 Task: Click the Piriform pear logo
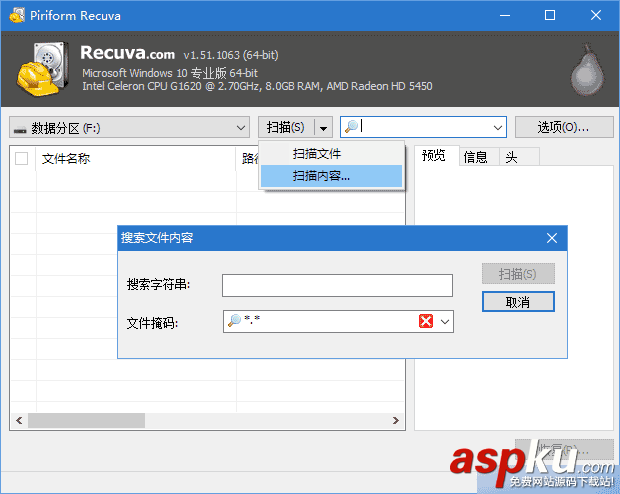click(587, 70)
